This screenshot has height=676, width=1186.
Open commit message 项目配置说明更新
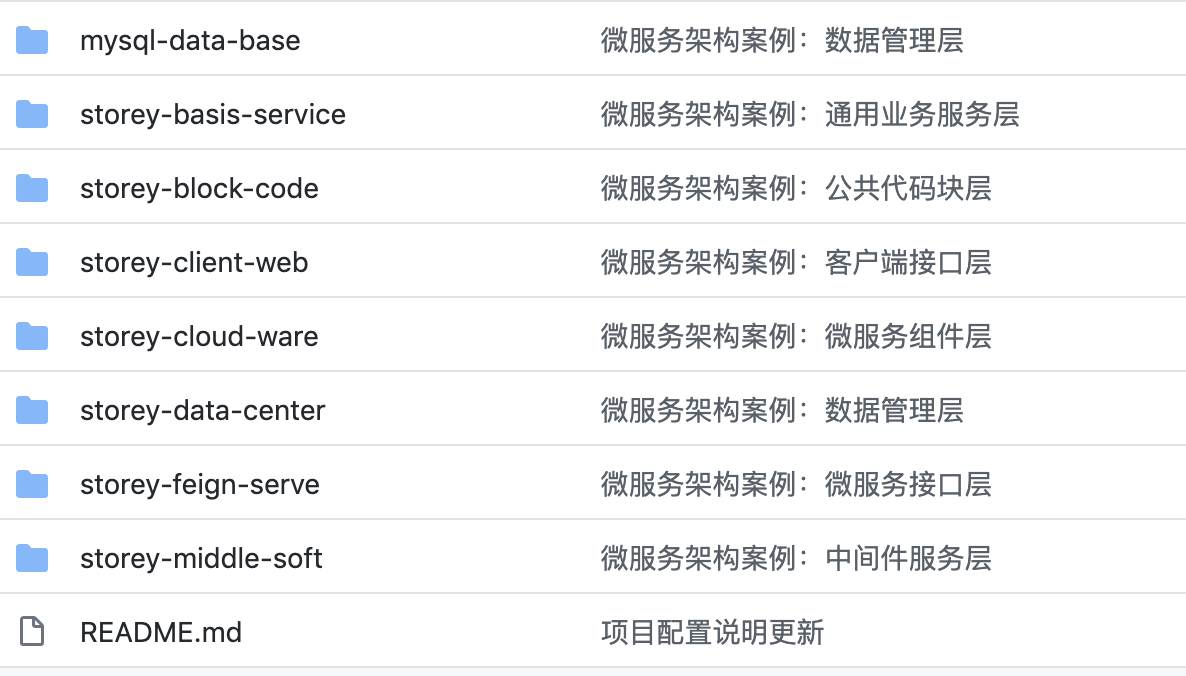[x=712, y=633]
